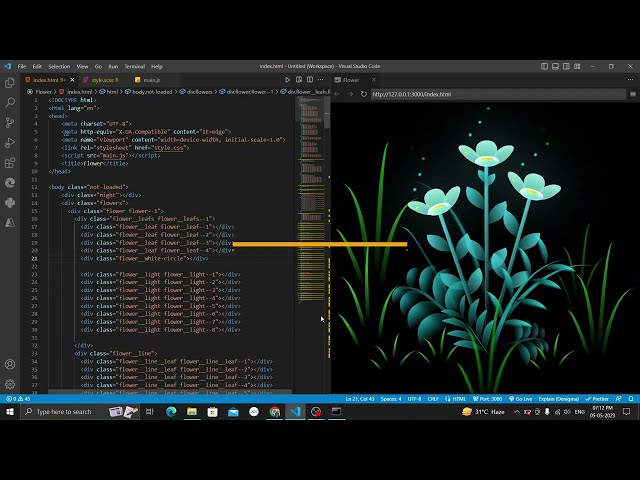
Task: Open notifications bell in status bar
Action: pos(631,399)
